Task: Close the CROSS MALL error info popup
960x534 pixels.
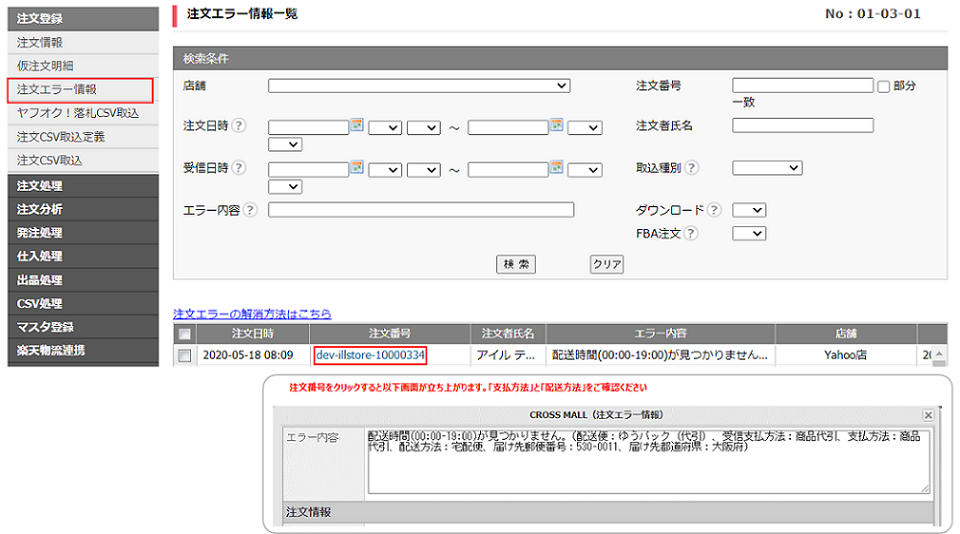Action: coord(928,415)
